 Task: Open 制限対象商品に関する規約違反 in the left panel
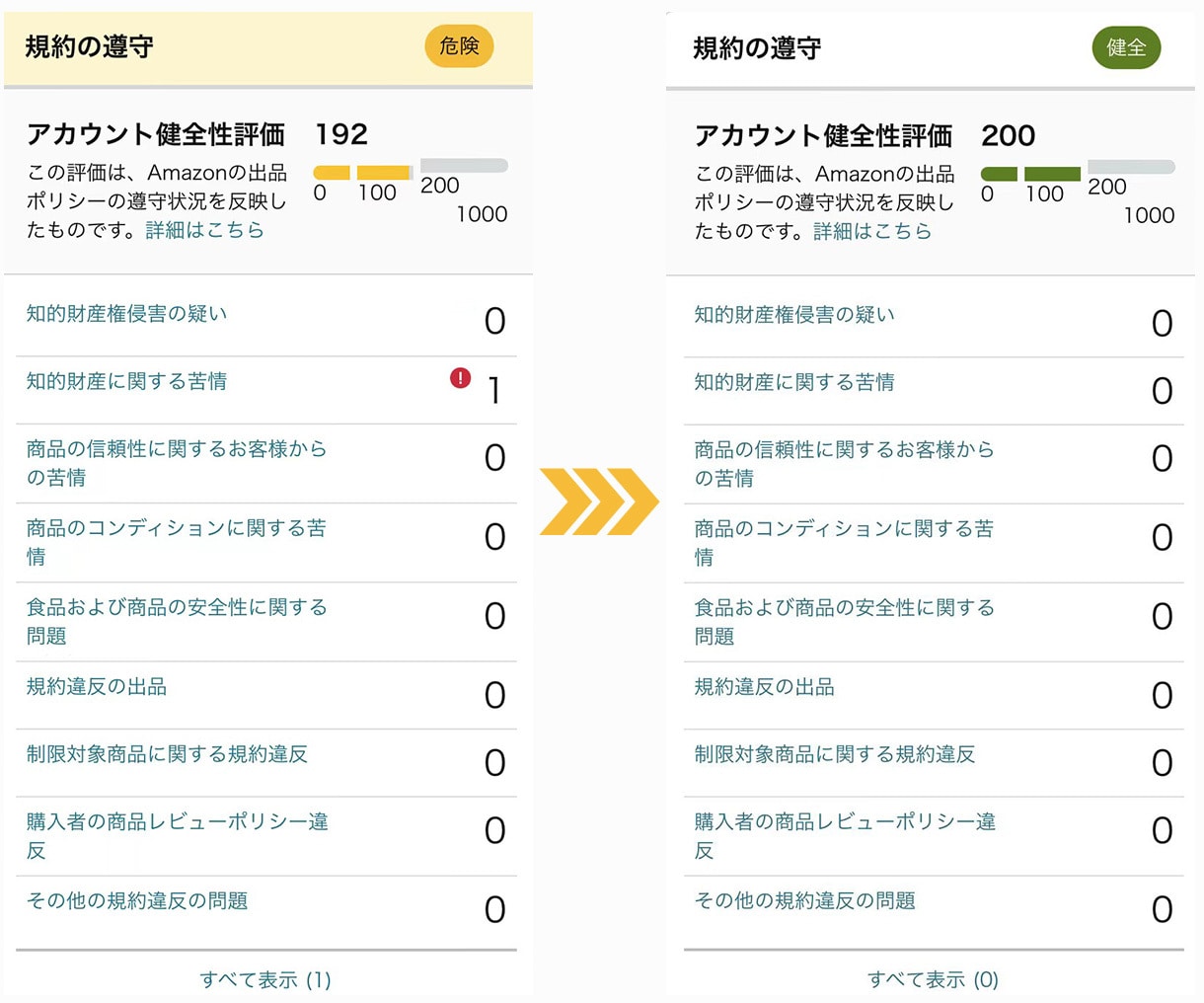pos(167,754)
